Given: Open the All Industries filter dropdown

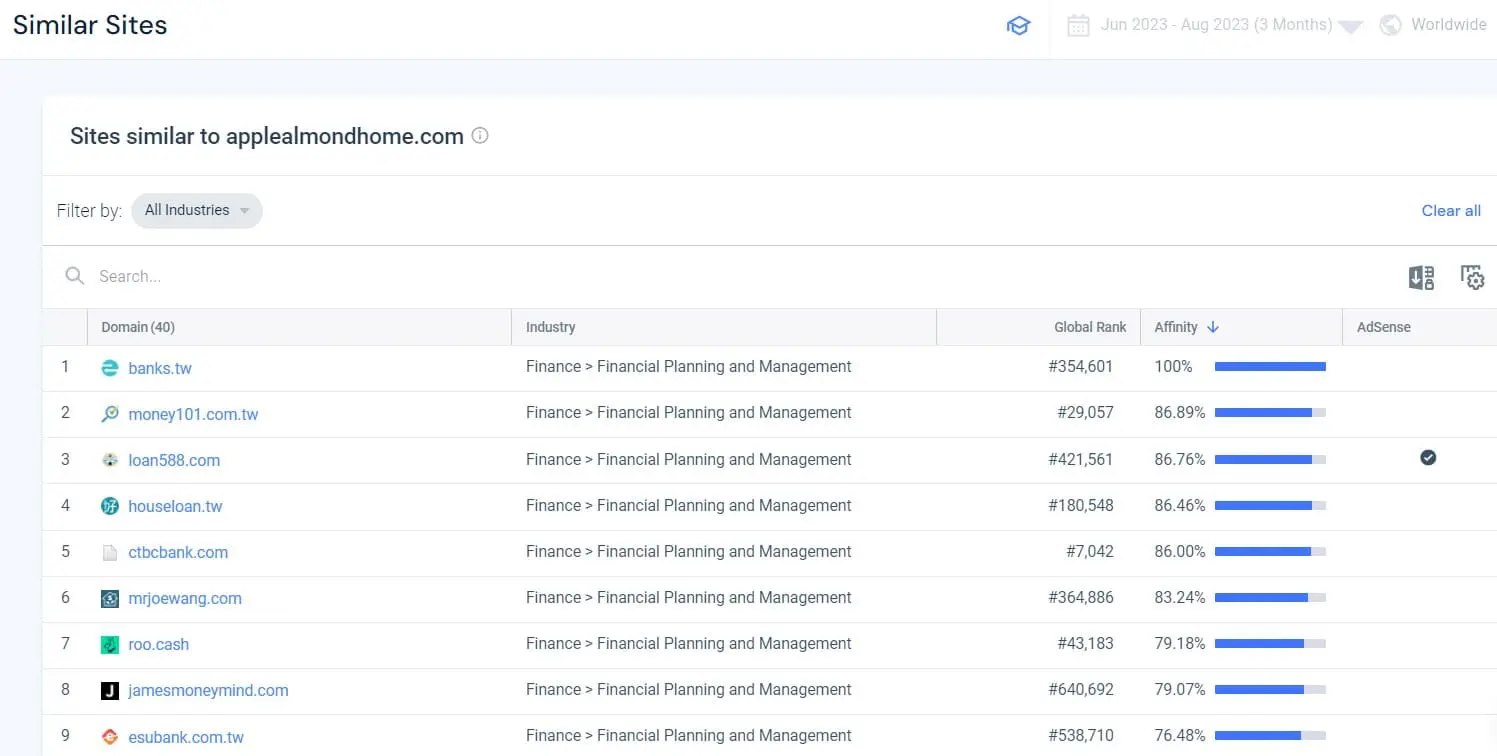Looking at the screenshot, I should coord(197,210).
